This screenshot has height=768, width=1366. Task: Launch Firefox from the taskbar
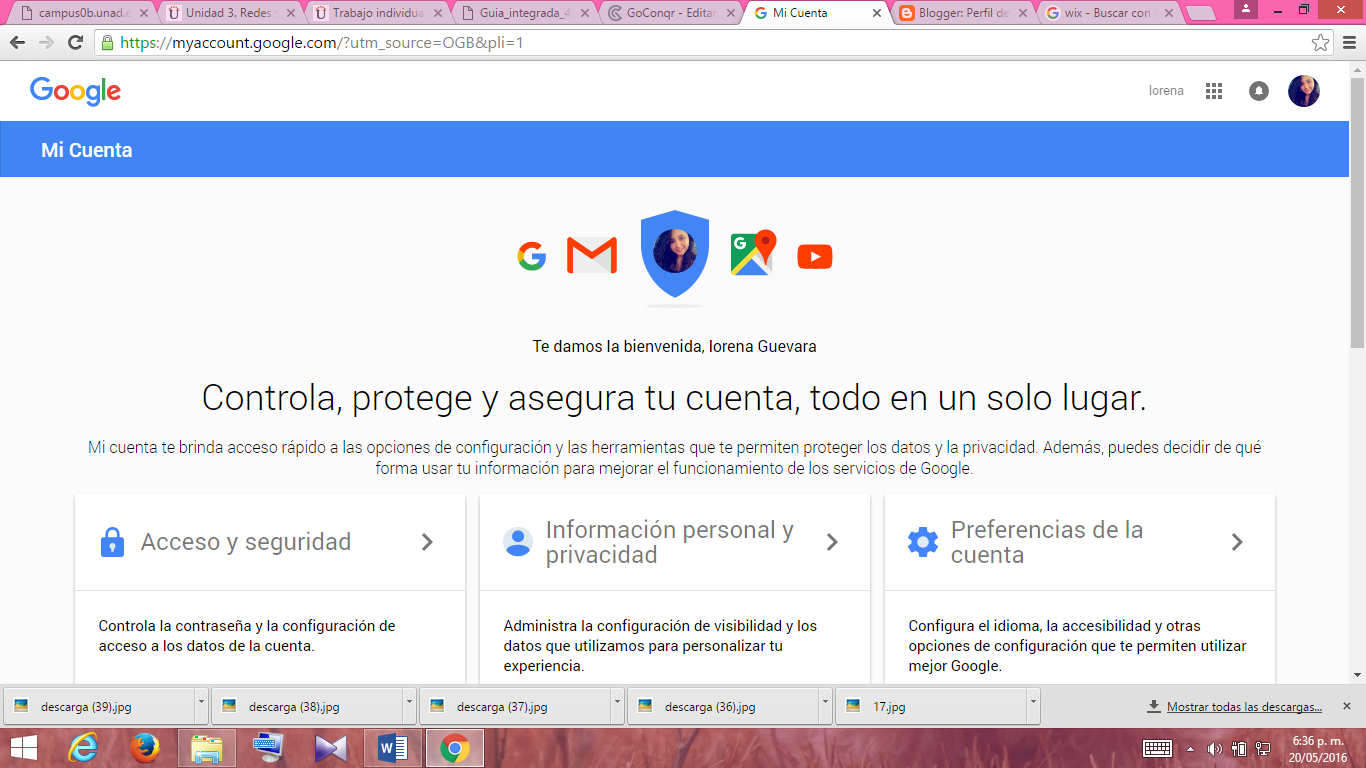[x=145, y=748]
